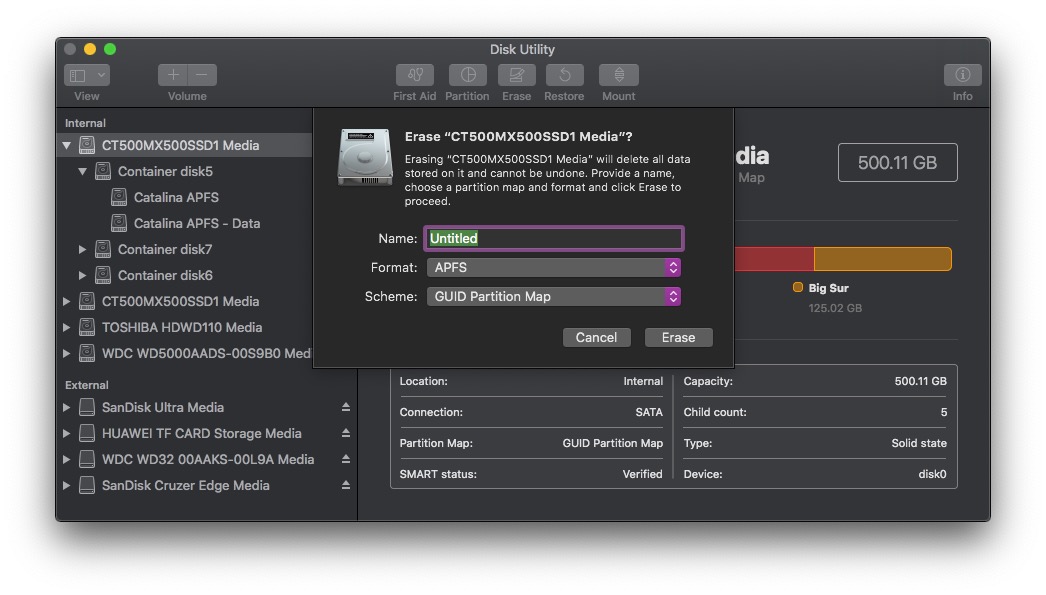Screen dimensions: 1046x595
Task: Click the Mount toolbar icon
Action: [619, 75]
